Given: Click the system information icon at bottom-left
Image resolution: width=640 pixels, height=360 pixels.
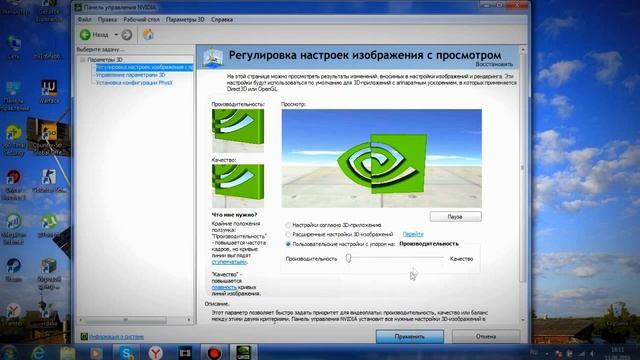Looking at the screenshot, I should pyautogui.click(x=84, y=336).
